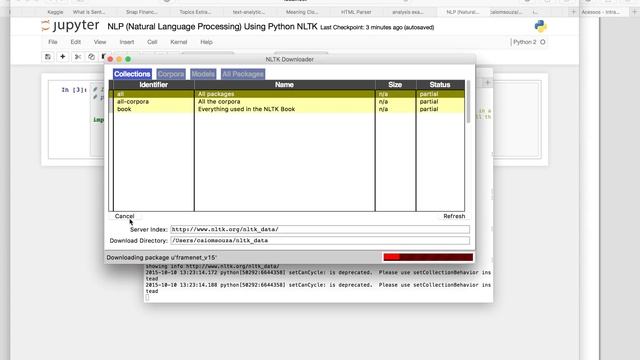Switch to the Corpora tab
The image size is (640, 360).
tap(171, 74)
